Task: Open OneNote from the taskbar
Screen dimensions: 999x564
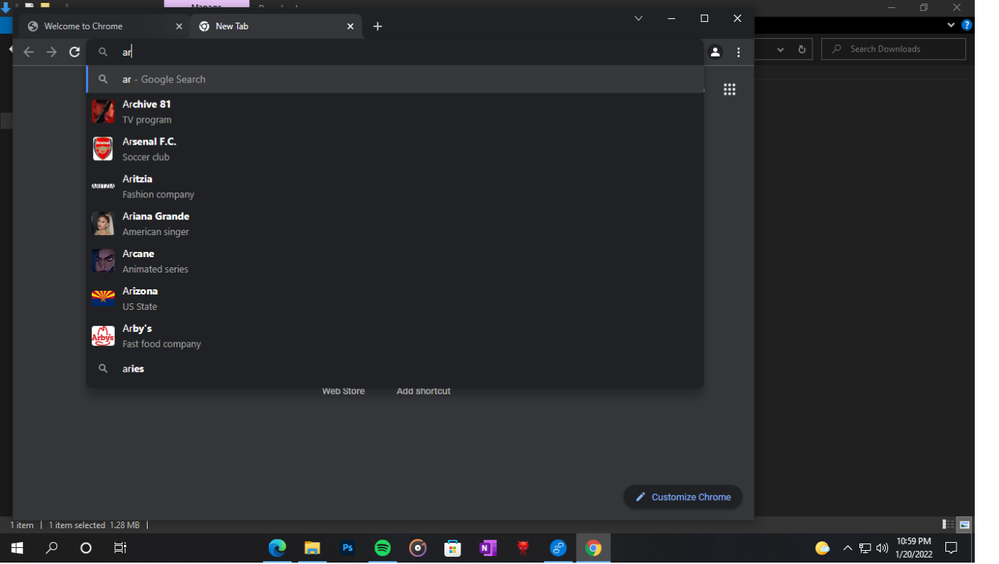Action: tap(488, 548)
